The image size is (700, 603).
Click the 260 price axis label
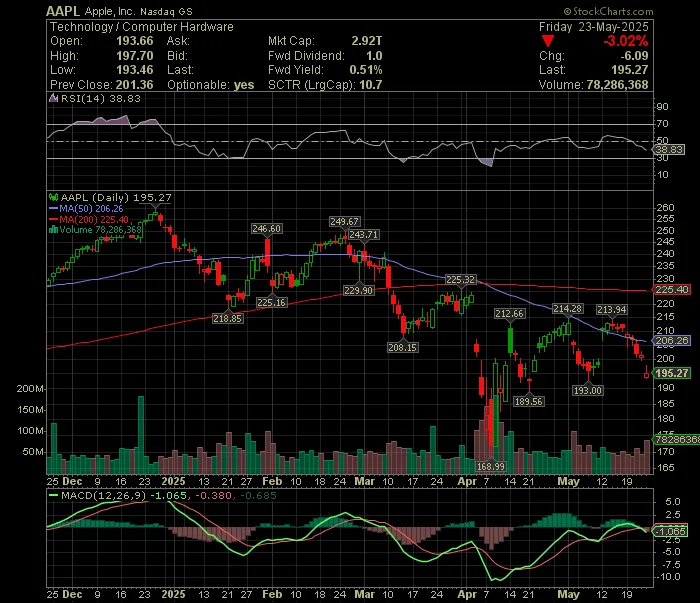[x=665, y=208]
